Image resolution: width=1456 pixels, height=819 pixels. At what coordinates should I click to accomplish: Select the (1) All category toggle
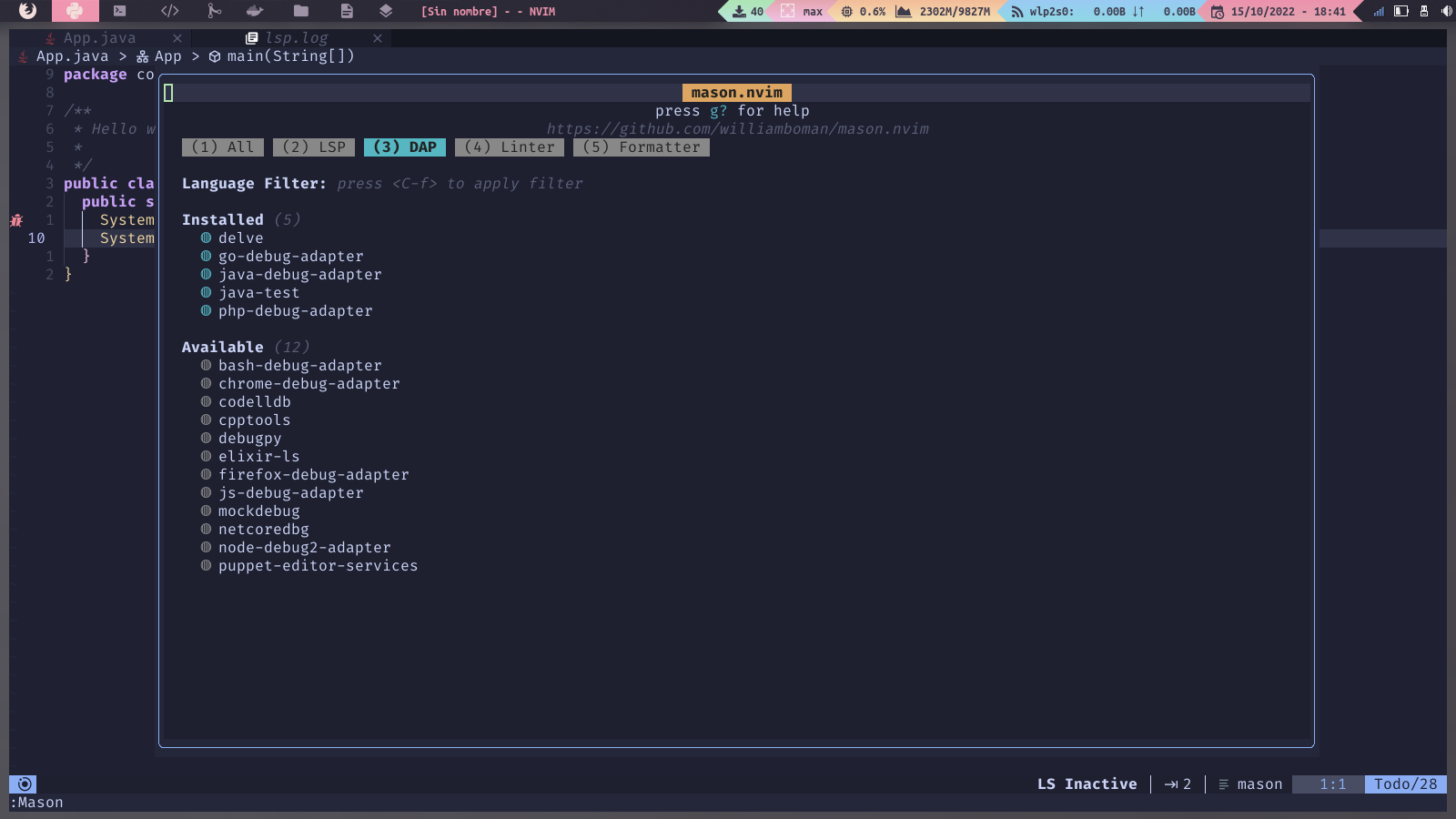coord(222,147)
